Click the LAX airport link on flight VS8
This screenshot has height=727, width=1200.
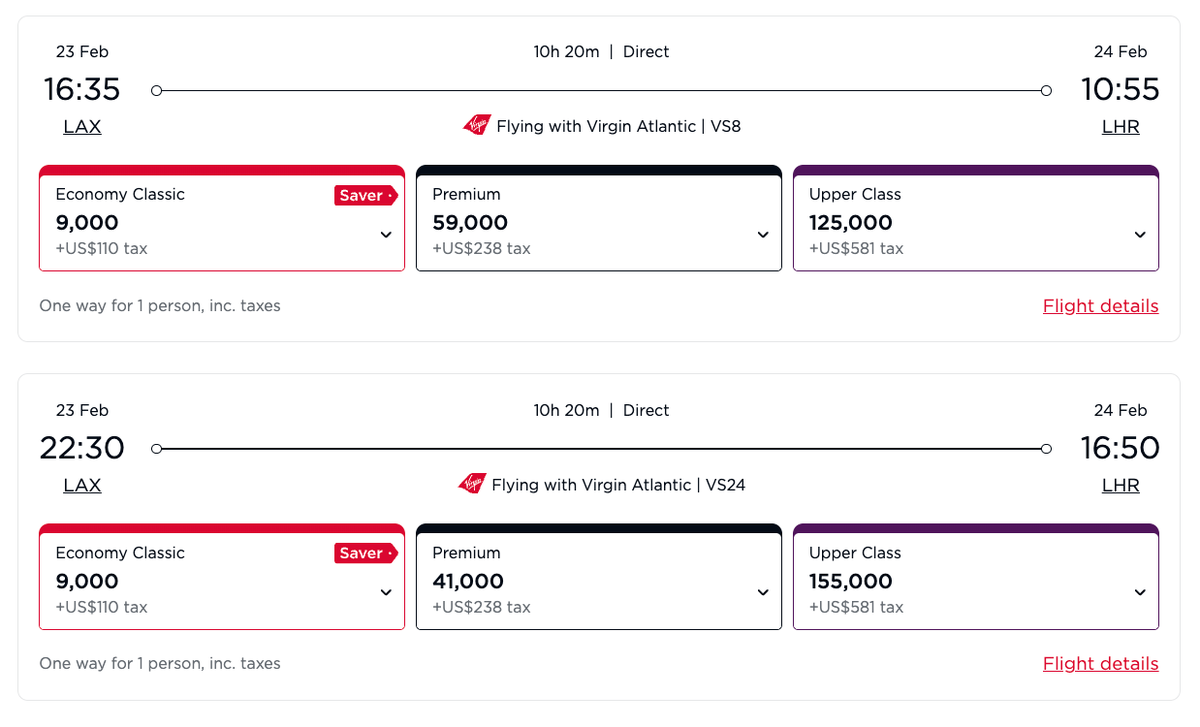82,126
